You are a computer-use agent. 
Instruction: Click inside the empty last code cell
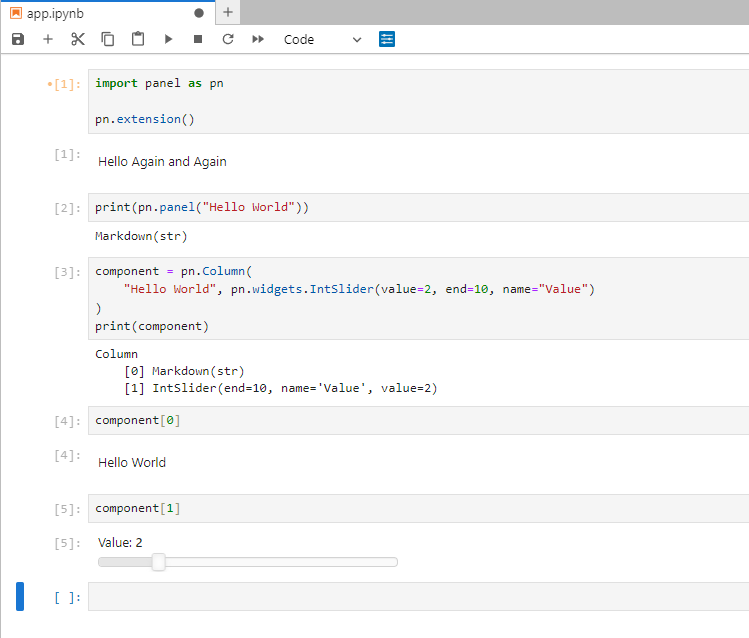tap(418, 596)
